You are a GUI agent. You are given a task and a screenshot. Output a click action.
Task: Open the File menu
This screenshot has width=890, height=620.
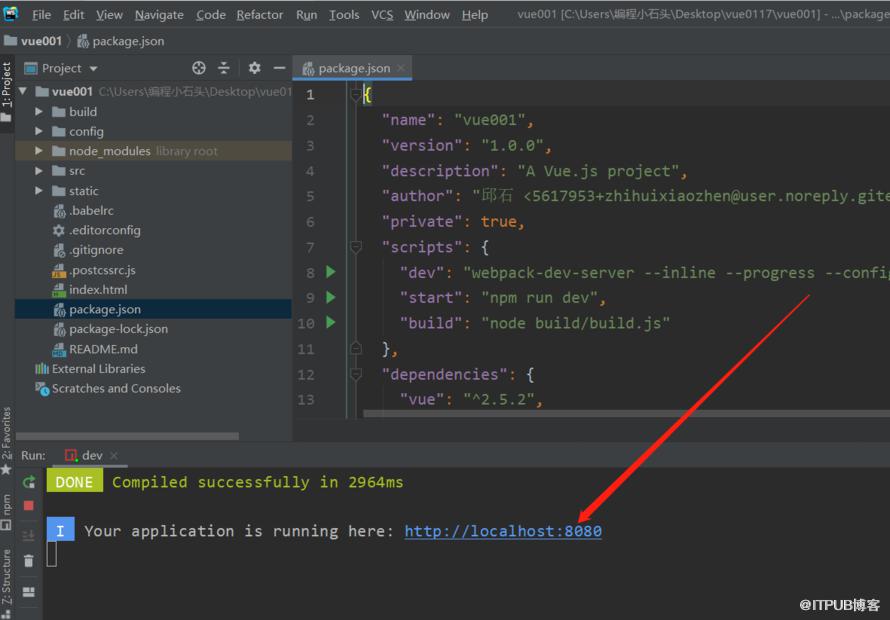click(x=41, y=15)
